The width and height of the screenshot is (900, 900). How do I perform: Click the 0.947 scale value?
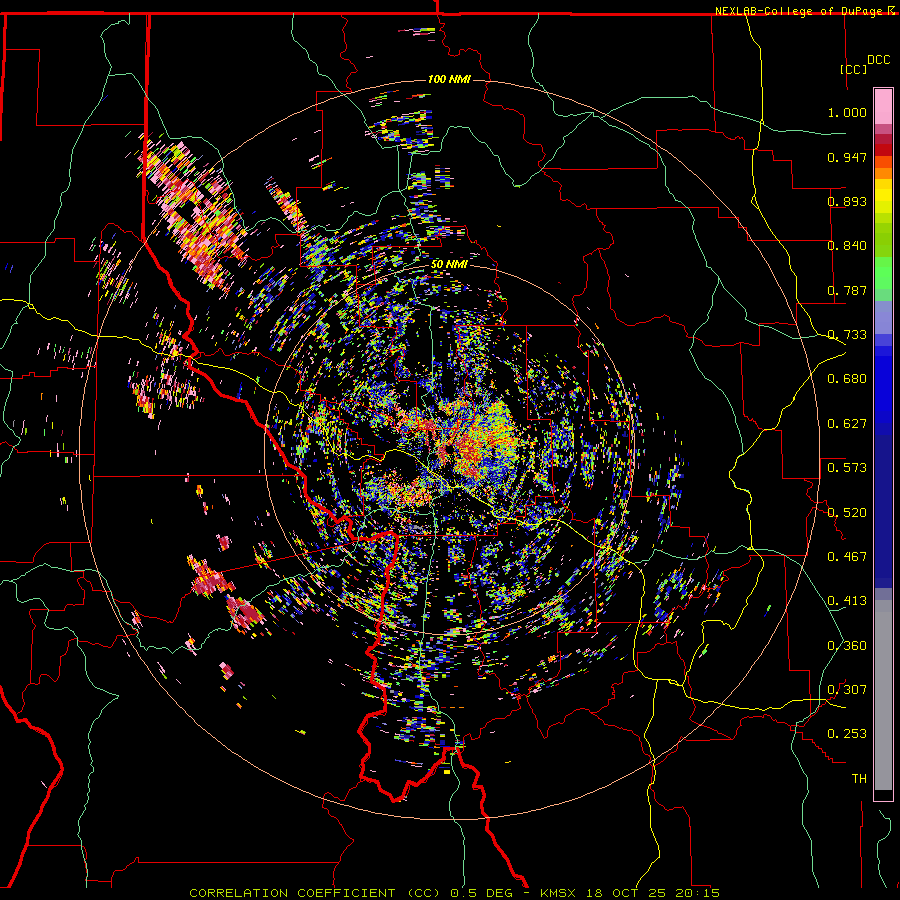(847, 157)
